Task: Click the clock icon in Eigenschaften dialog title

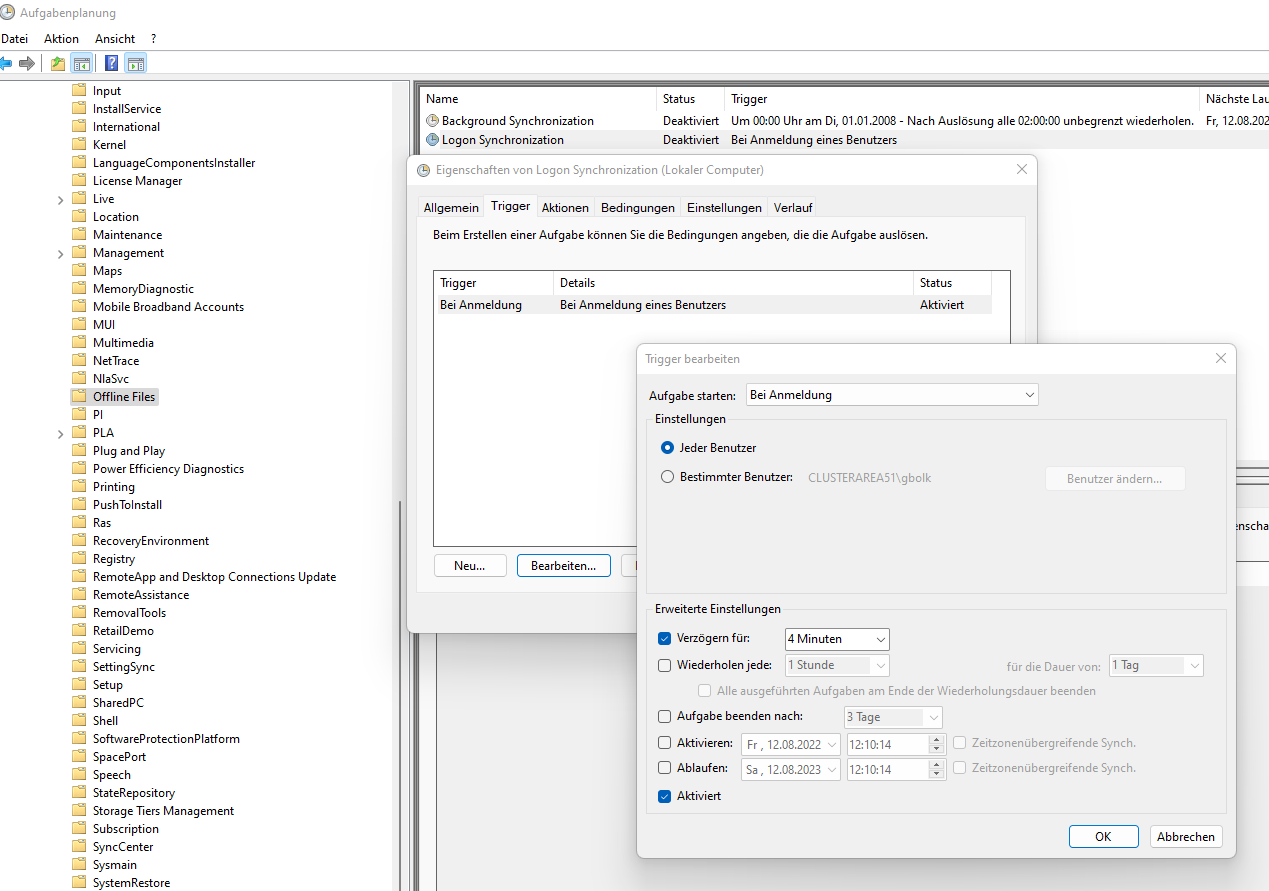Action: coord(424,170)
